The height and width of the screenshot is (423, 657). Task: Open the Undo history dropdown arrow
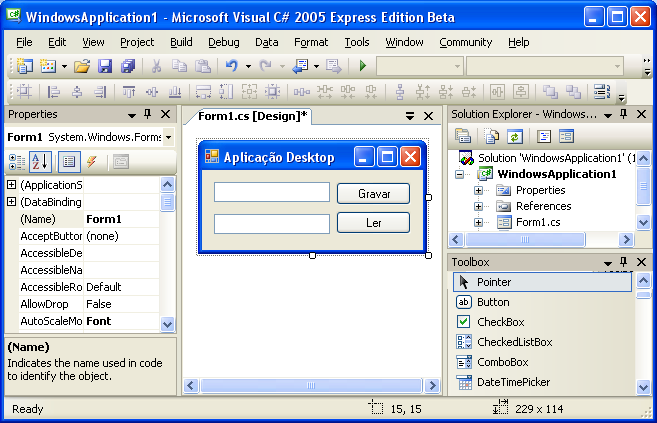point(248,66)
